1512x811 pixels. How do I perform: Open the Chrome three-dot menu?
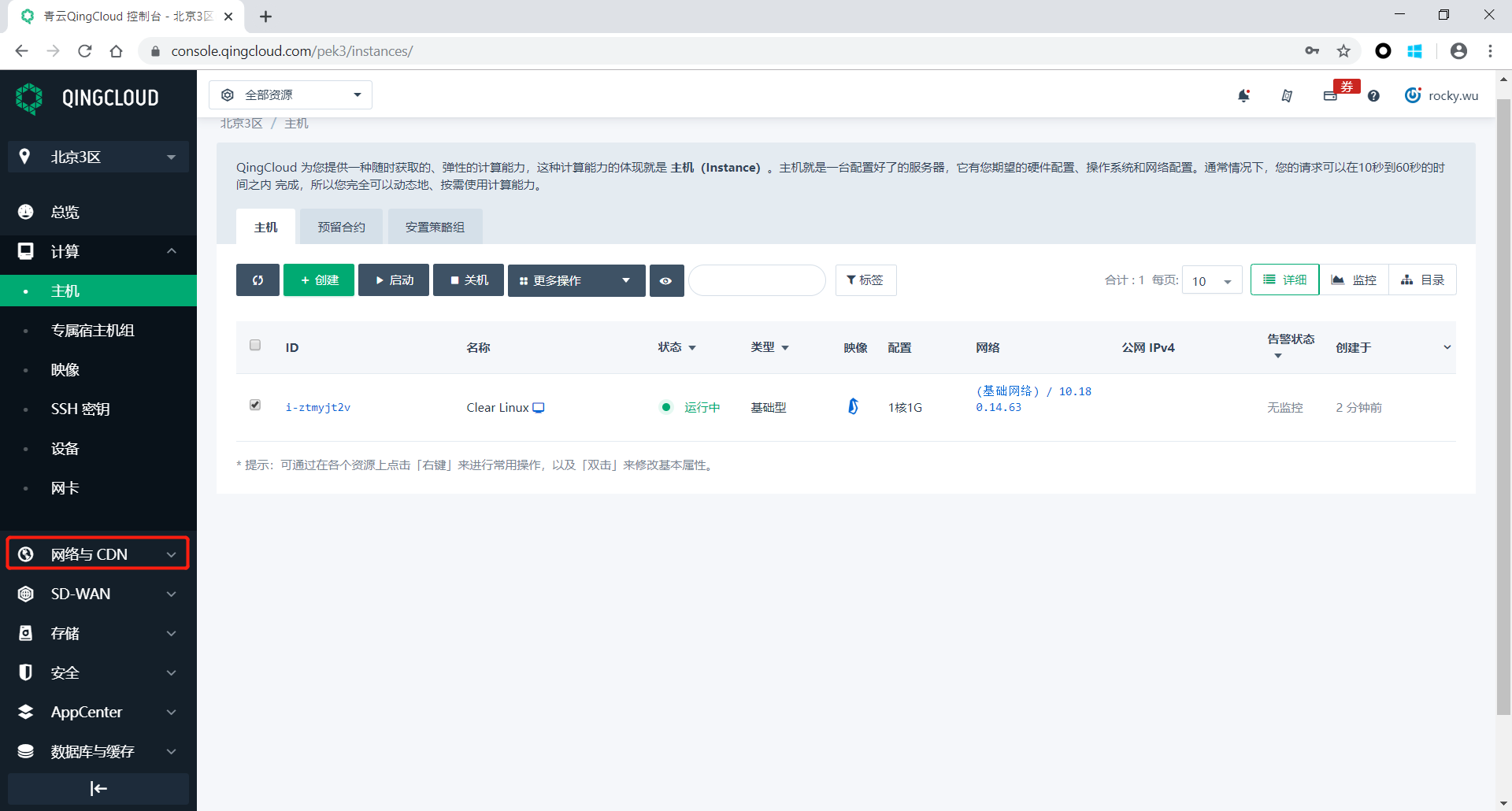coord(1490,51)
